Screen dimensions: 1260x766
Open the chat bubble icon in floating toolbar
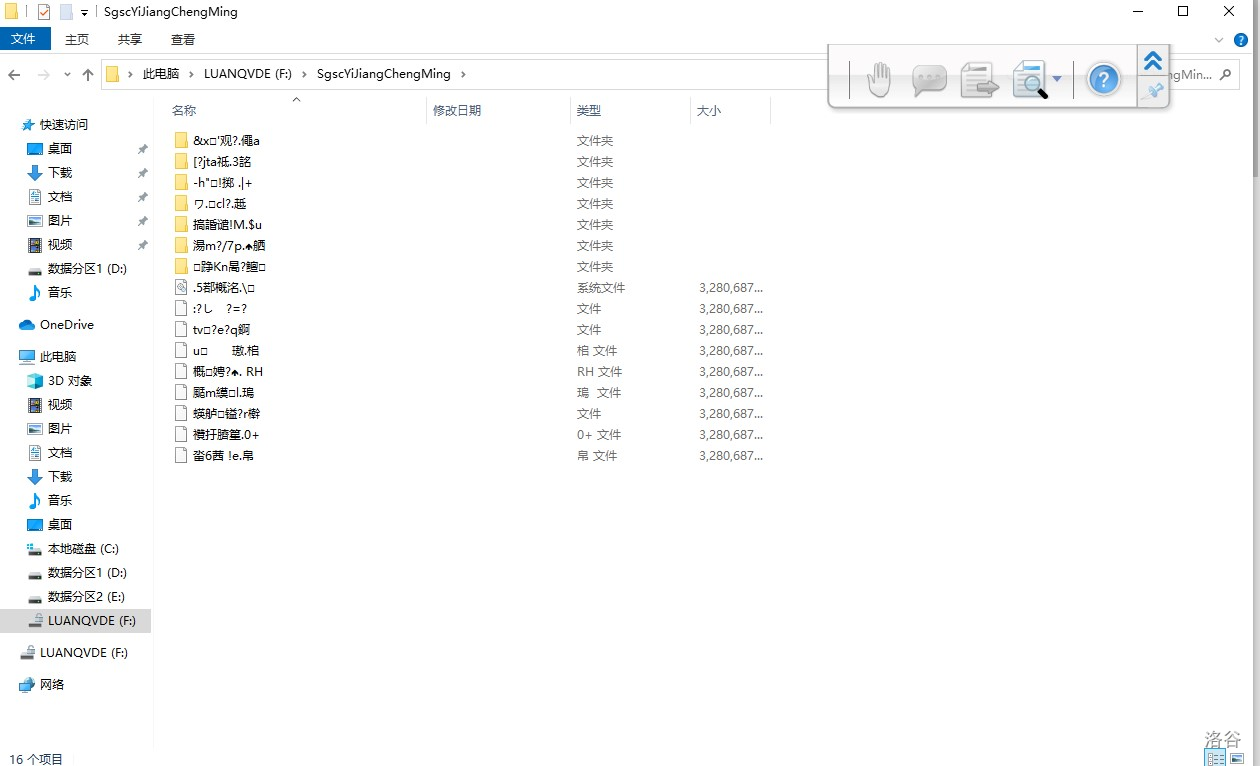(929, 80)
